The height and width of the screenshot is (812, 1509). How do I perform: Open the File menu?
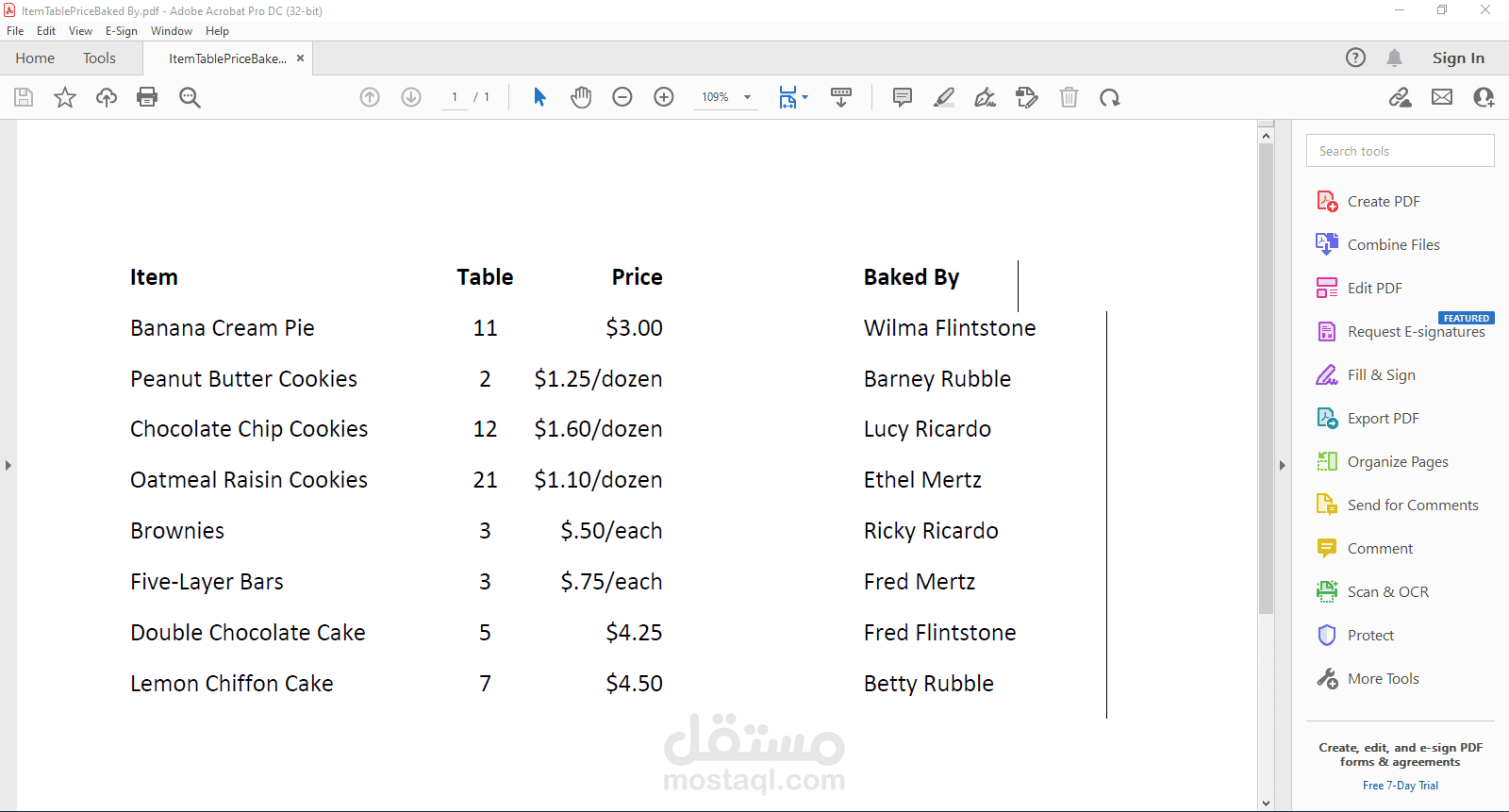pyautogui.click(x=15, y=31)
